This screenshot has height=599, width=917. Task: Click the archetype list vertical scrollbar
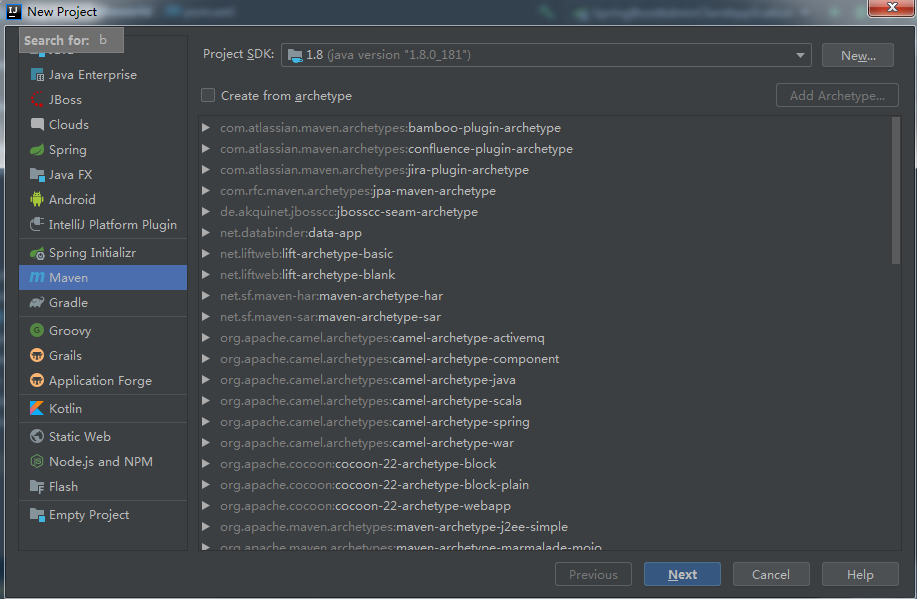click(x=895, y=191)
